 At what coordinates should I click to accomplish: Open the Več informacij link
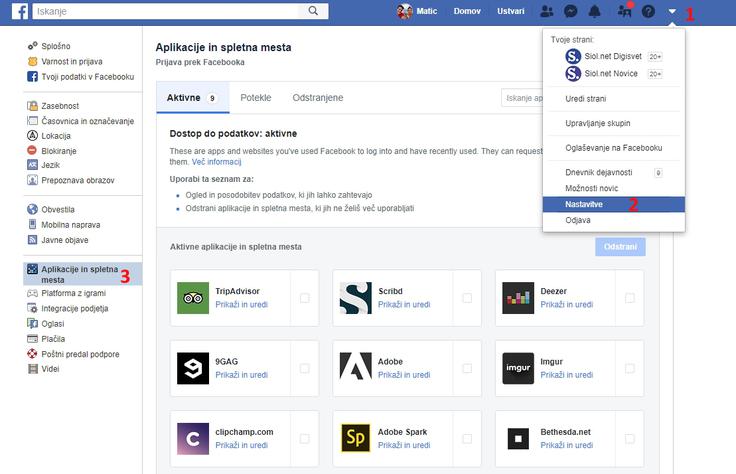pyautogui.click(x=216, y=162)
